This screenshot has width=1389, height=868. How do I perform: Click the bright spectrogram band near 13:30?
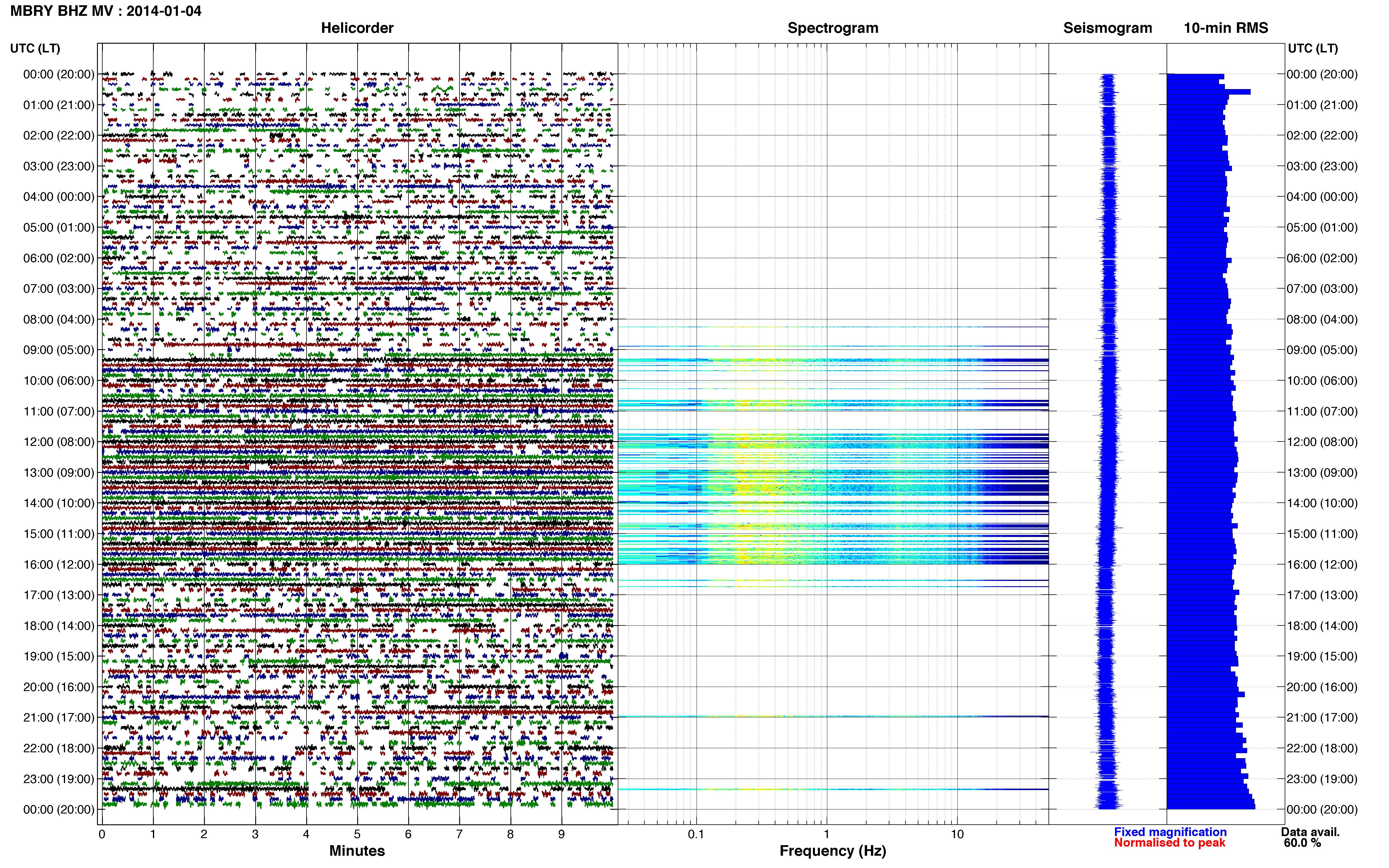pos(833,489)
